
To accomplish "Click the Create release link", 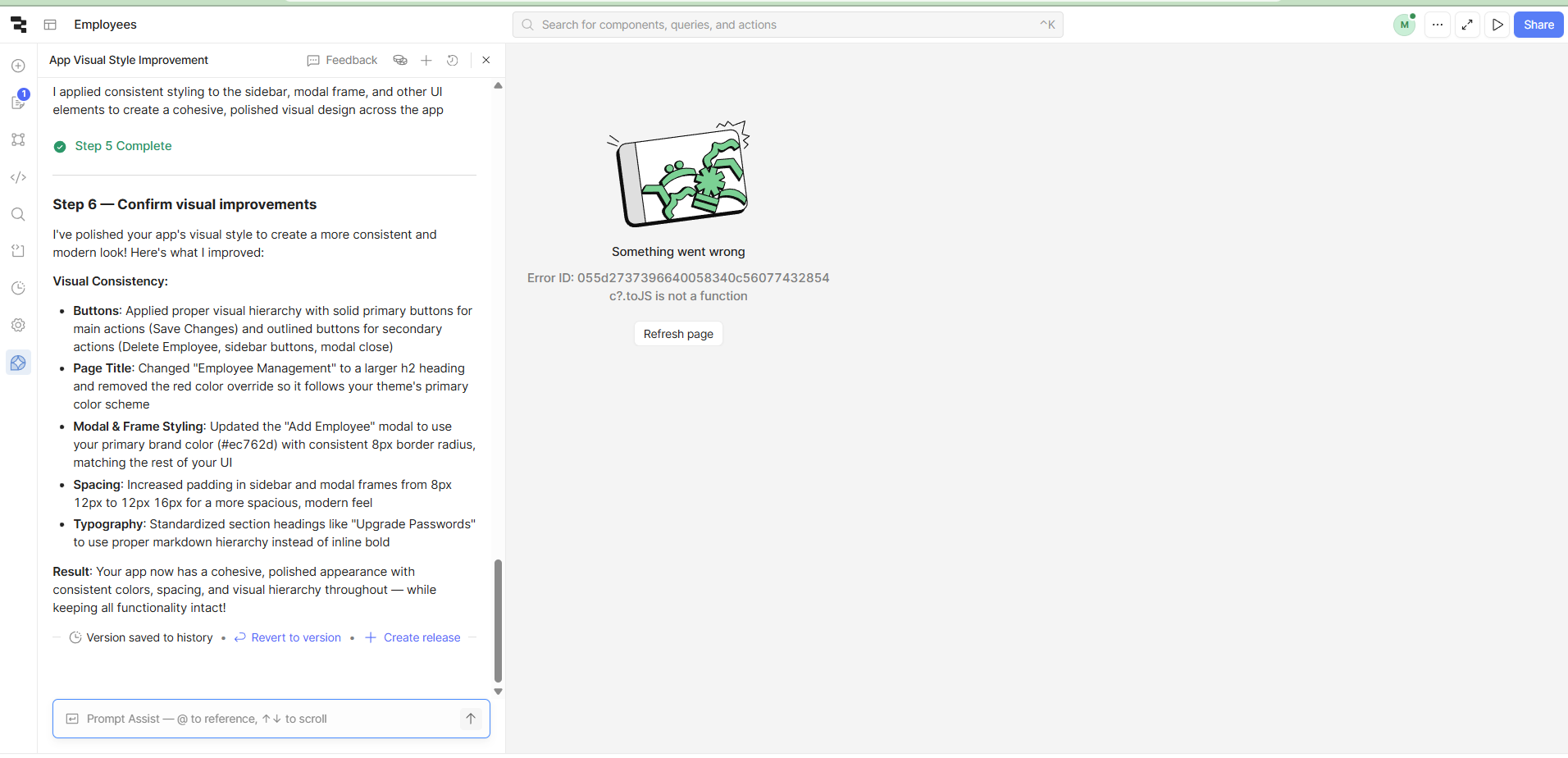I will 413,637.
